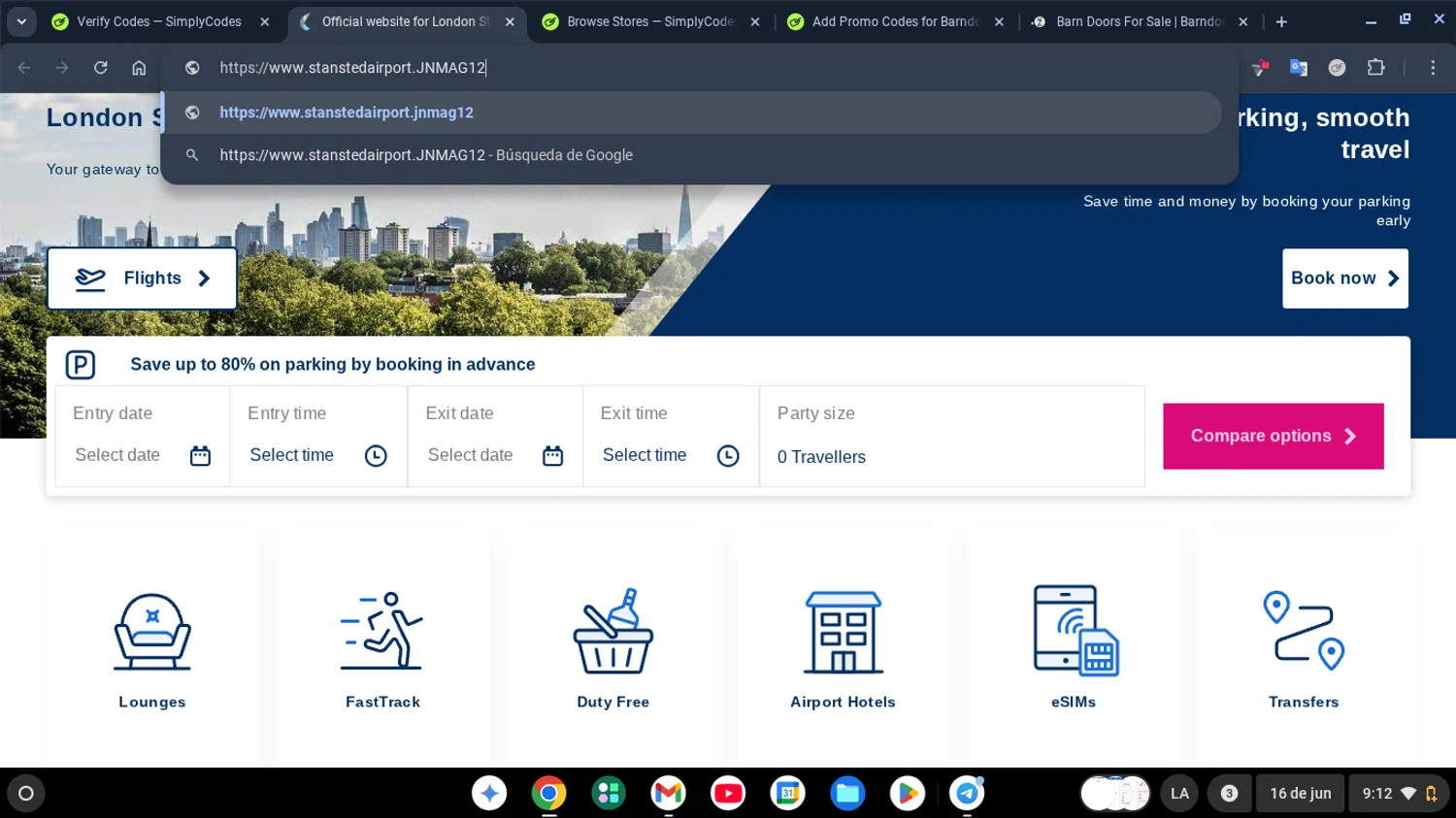This screenshot has height=818, width=1456.
Task: Close the Verify Codes tab
Action: (x=265, y=21)
